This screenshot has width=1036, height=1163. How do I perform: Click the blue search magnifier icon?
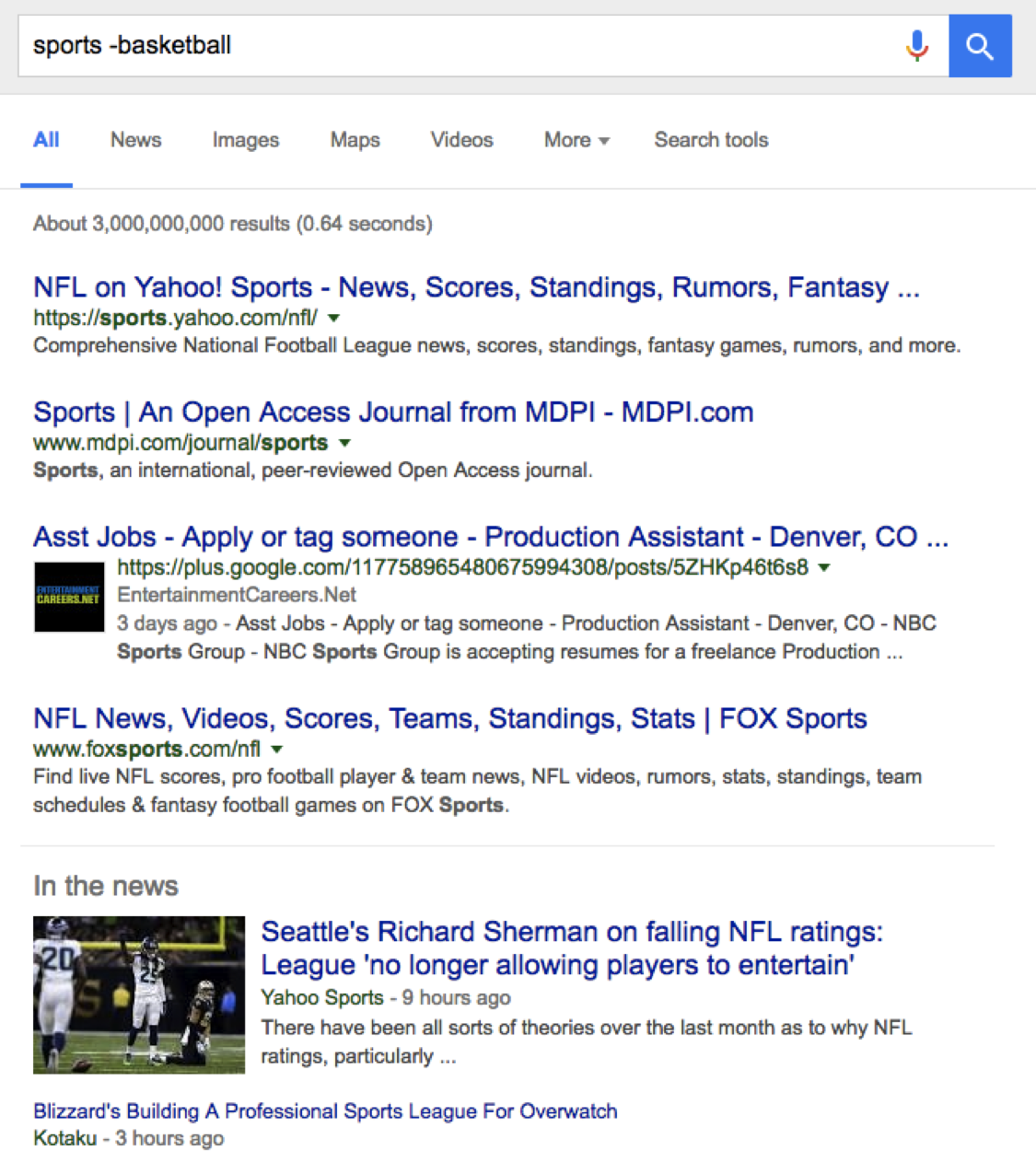pos(980,46)
